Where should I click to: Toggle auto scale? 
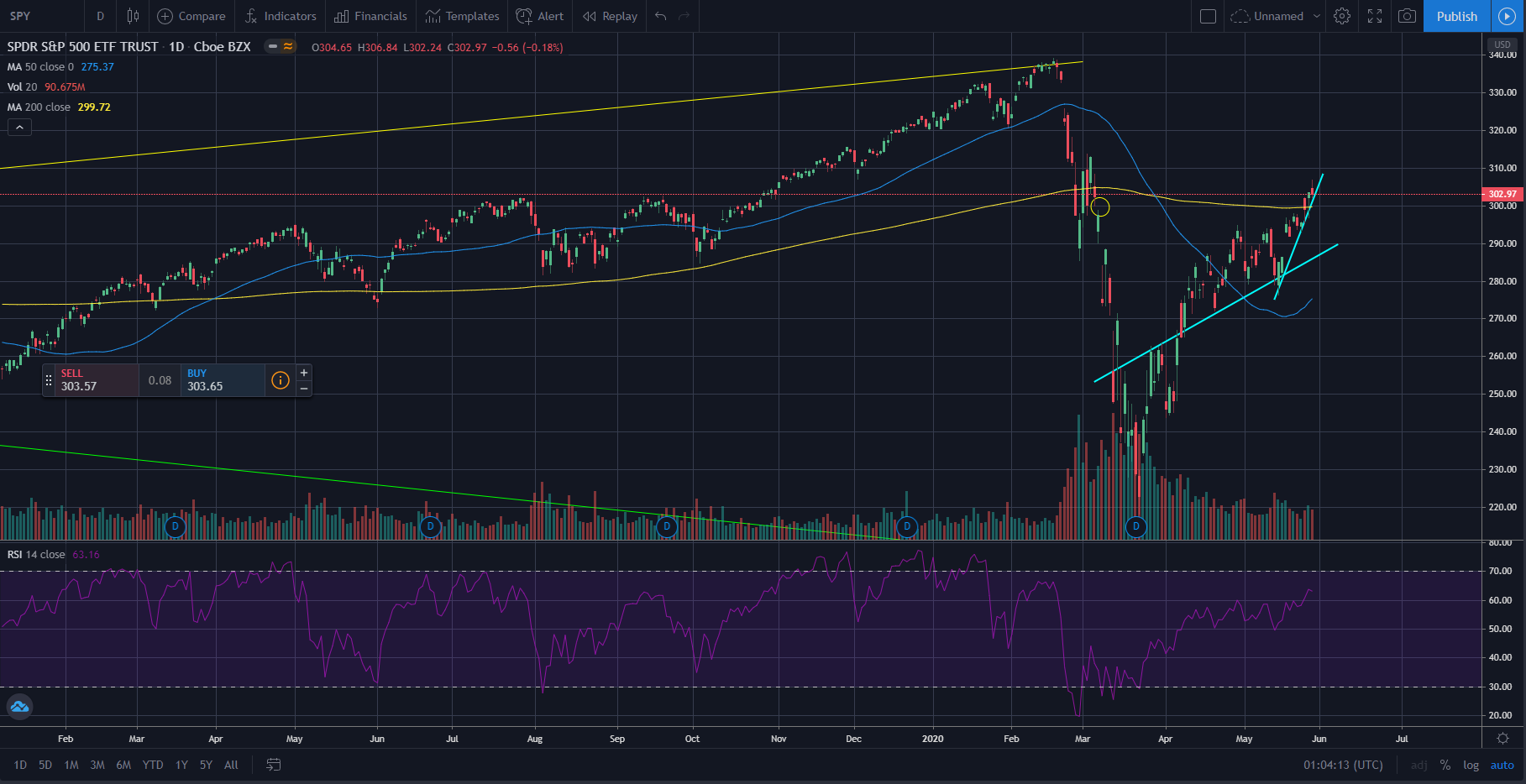pyautogui.click(x=1502, y=765)
